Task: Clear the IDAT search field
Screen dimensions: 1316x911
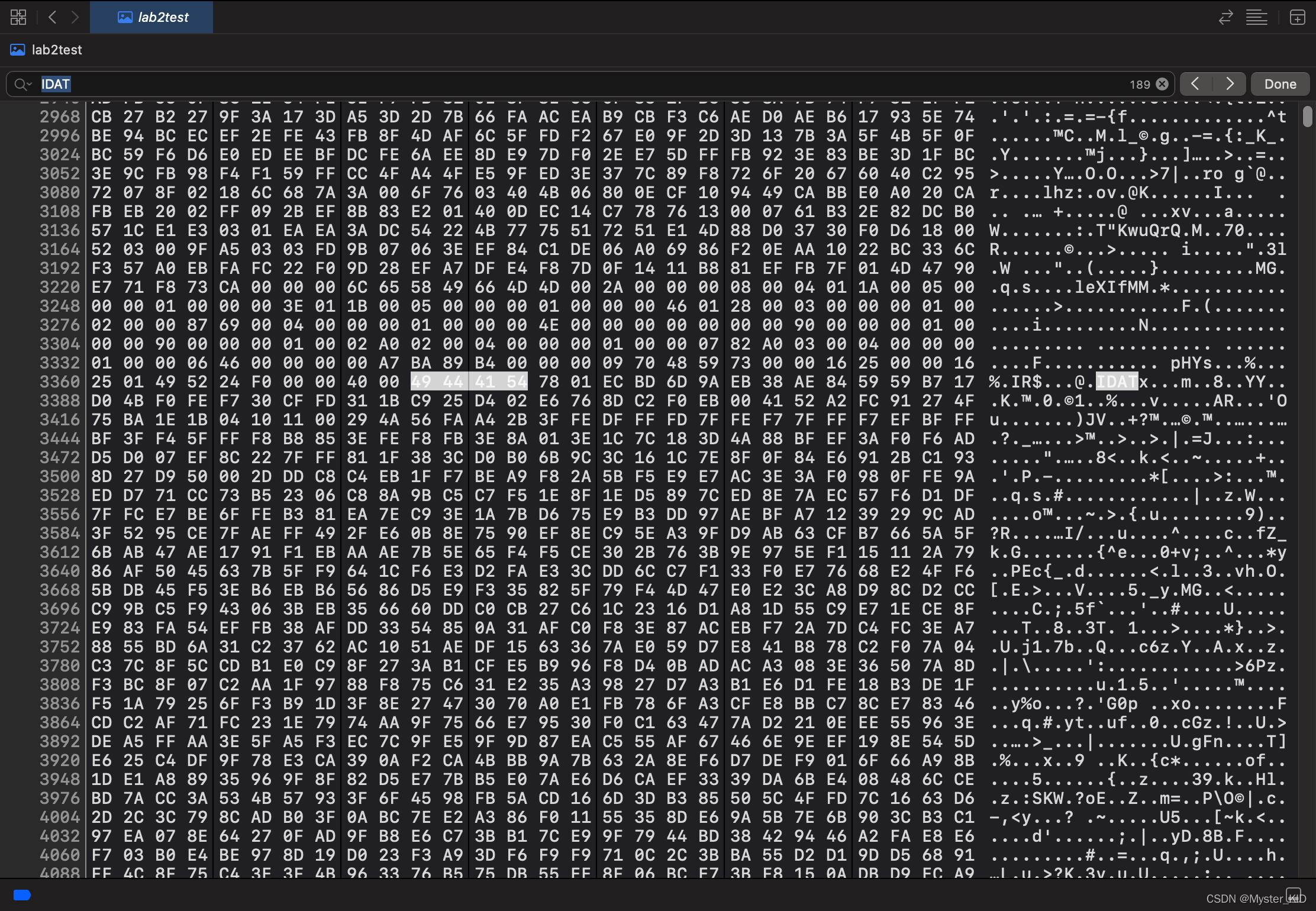Action: coord(1162,84)
